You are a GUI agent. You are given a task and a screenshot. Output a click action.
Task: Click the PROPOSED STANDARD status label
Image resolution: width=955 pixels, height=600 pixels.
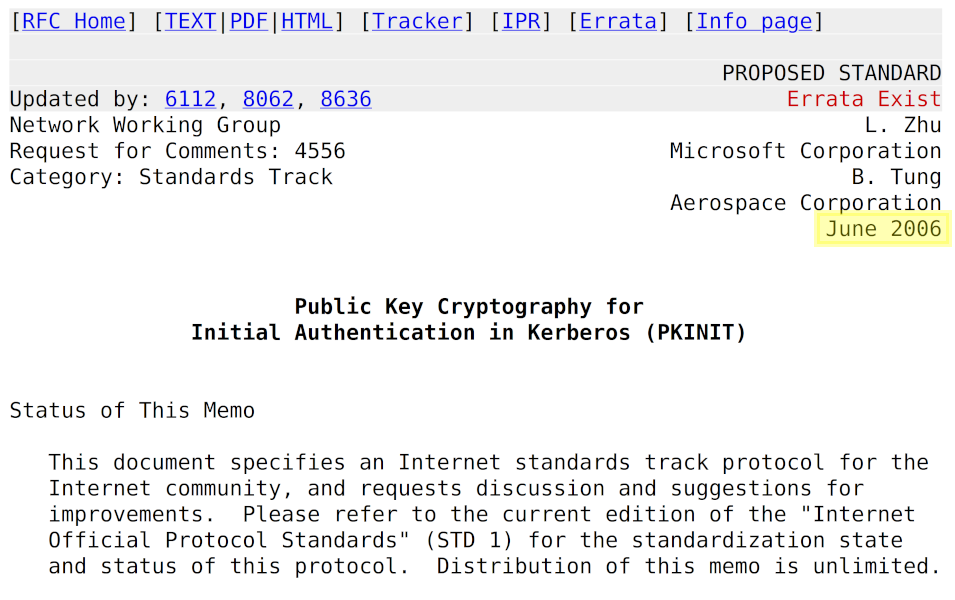point(831,73)
